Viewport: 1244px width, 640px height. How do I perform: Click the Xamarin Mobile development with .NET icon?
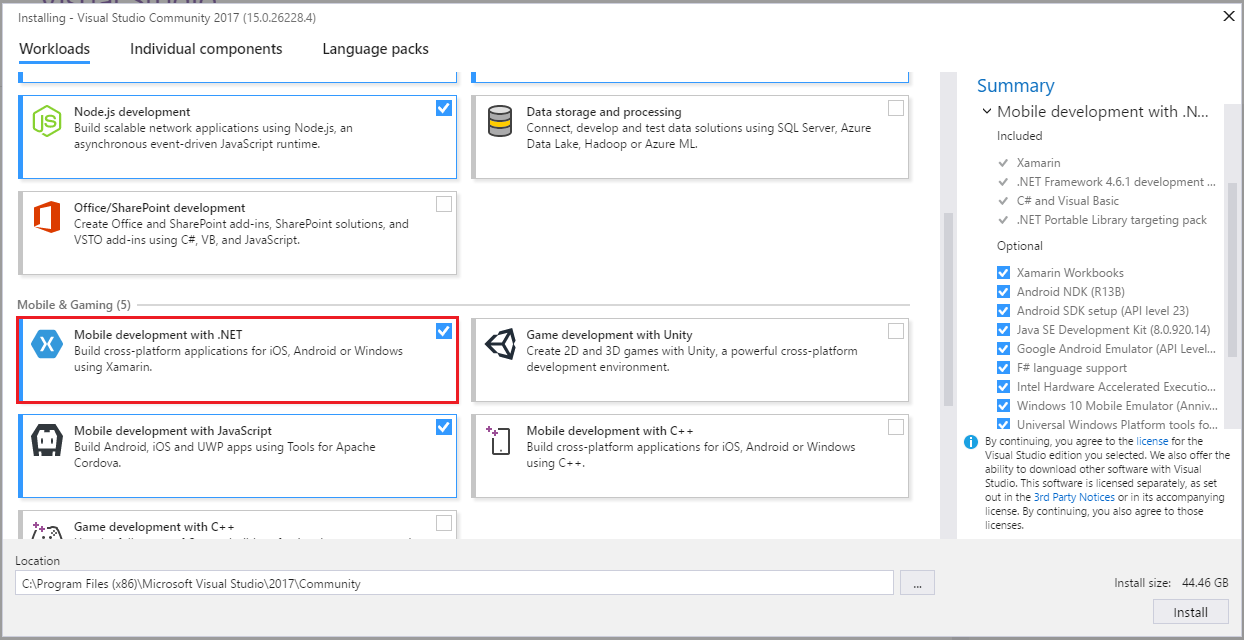[x=47, y=344]
